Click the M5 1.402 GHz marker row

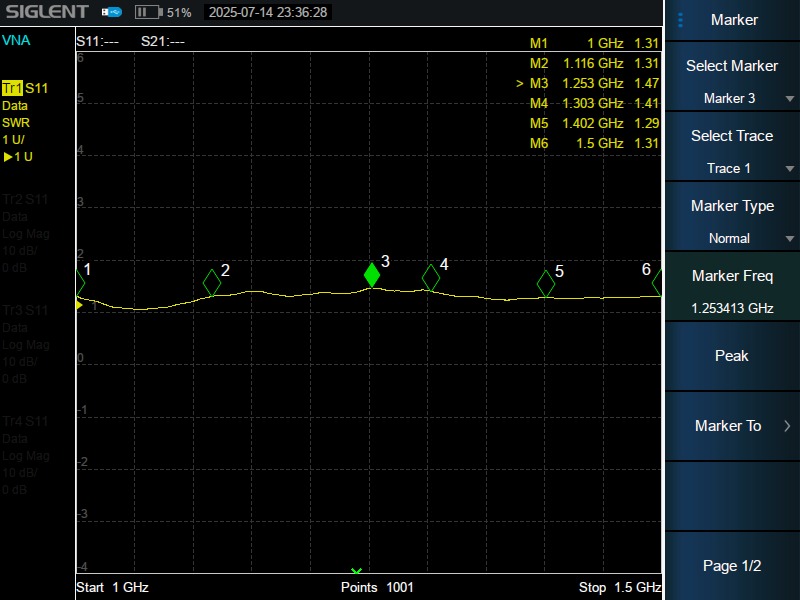594,123
